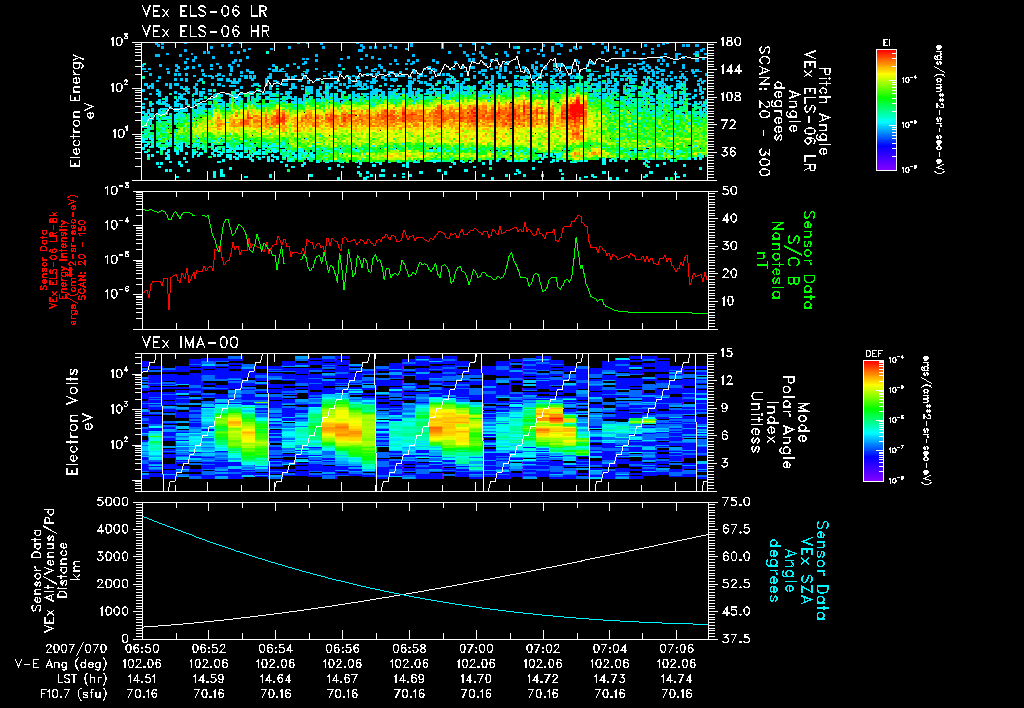The image size is (1024, 708).
Task: Click the red 'VEx ELS-06 LR-Bk' axis label
Action: (53, 260)
